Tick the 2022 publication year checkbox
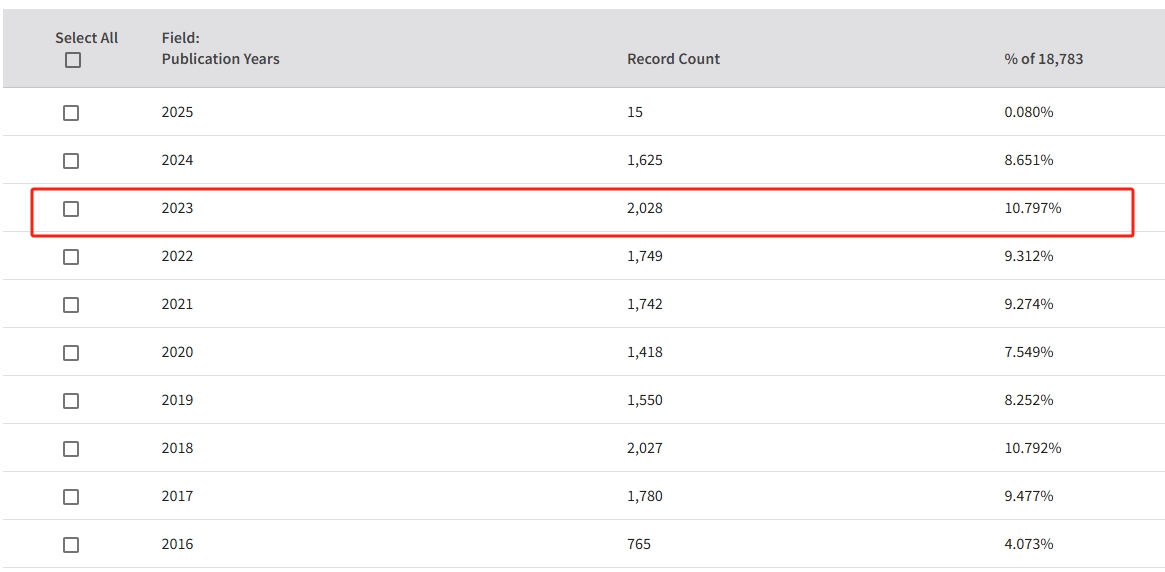 pos(71,257)
